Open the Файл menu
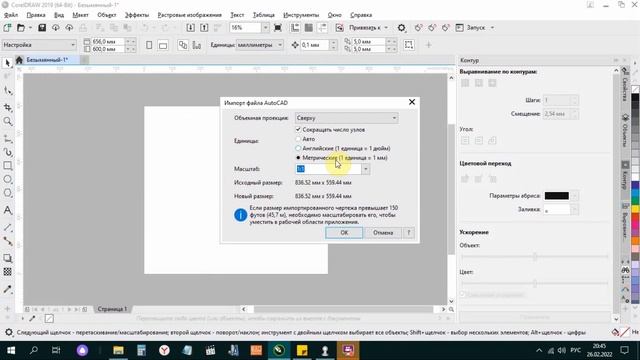The width and height of the screenshot is (640, 360). pyautogui.click(x=11, y=15)
